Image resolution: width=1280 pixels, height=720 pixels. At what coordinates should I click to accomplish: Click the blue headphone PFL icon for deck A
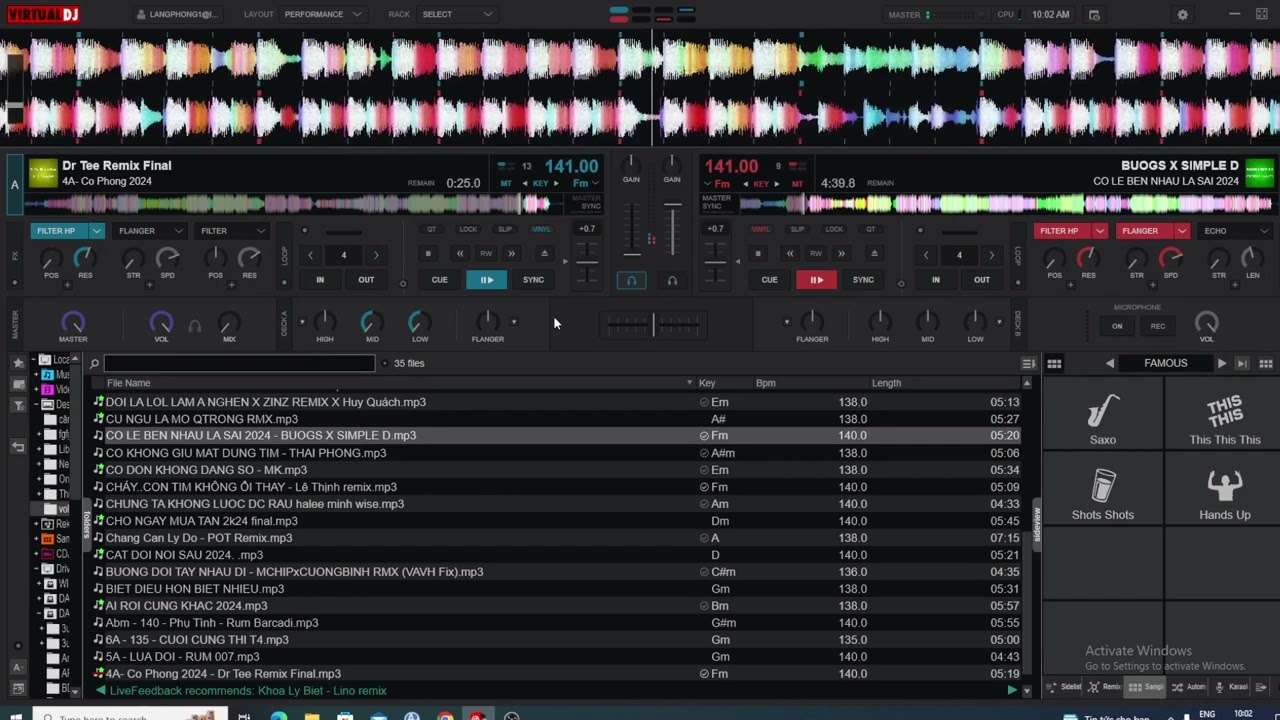pos(631,281)
